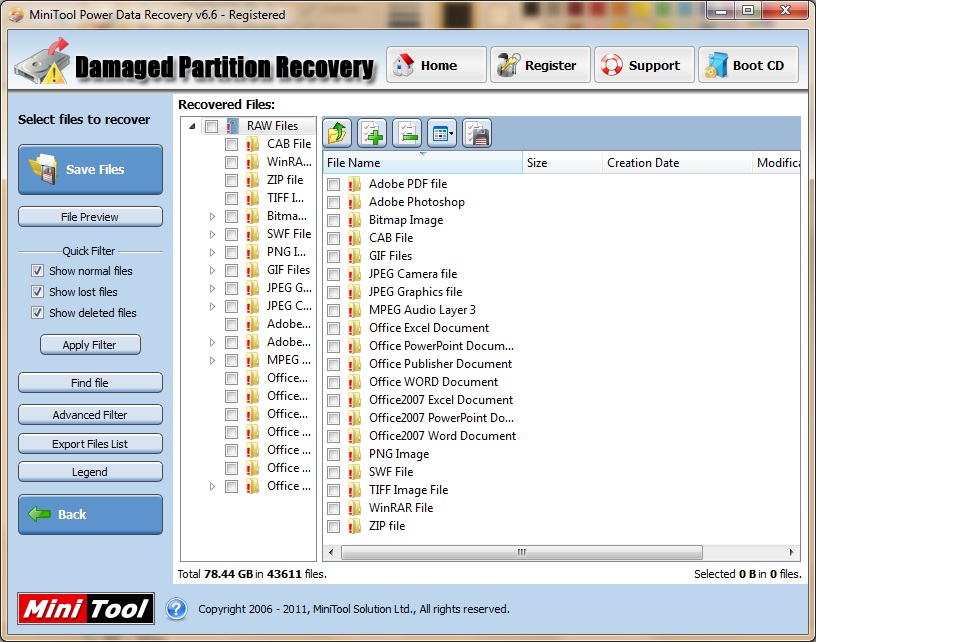Viewport: 960px width, 642px height.
Task: Click the folder icon beside Office2007 Excel Document
Action: pyautogui.click(x=354, y=400)
